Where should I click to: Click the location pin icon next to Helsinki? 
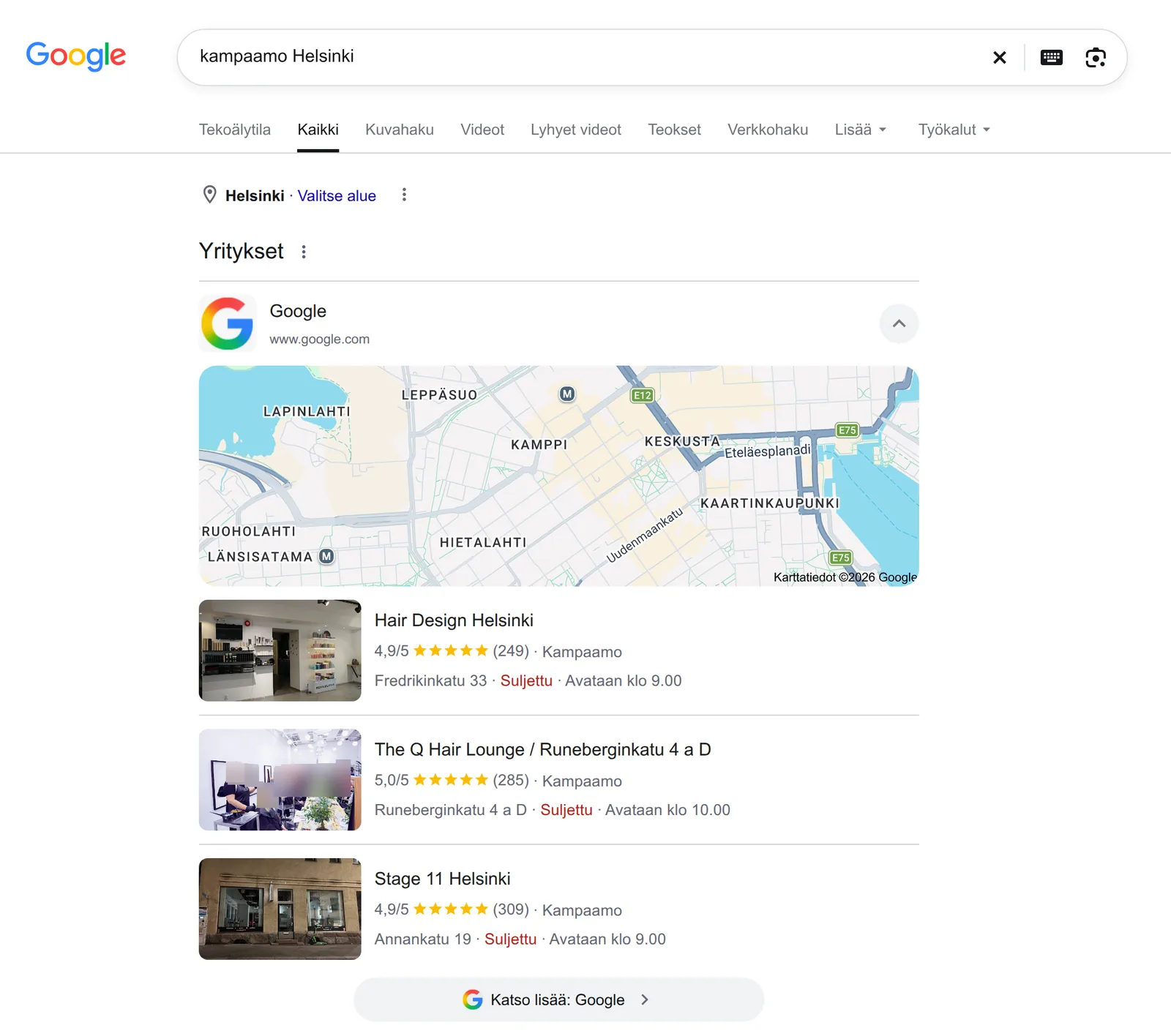pos(209,195)
